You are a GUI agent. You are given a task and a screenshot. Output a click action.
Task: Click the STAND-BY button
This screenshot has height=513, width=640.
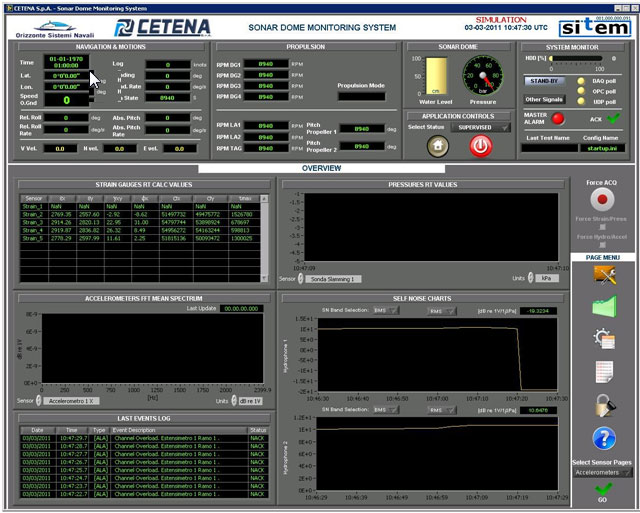pos(544,81)
